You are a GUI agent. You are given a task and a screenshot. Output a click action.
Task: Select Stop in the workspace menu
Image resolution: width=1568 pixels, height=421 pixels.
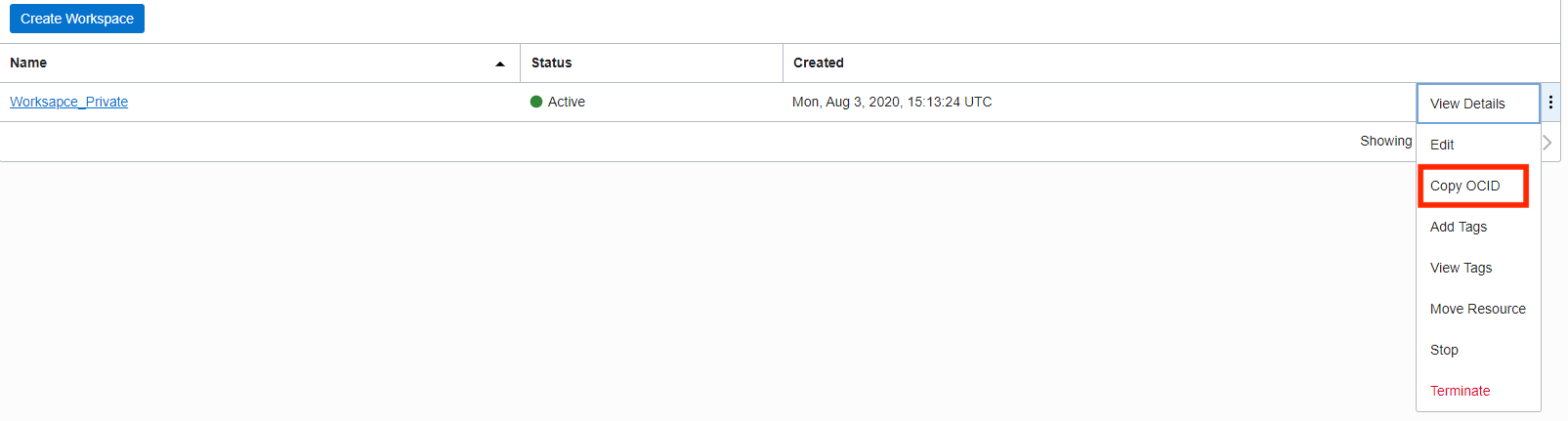point(1444,350)
